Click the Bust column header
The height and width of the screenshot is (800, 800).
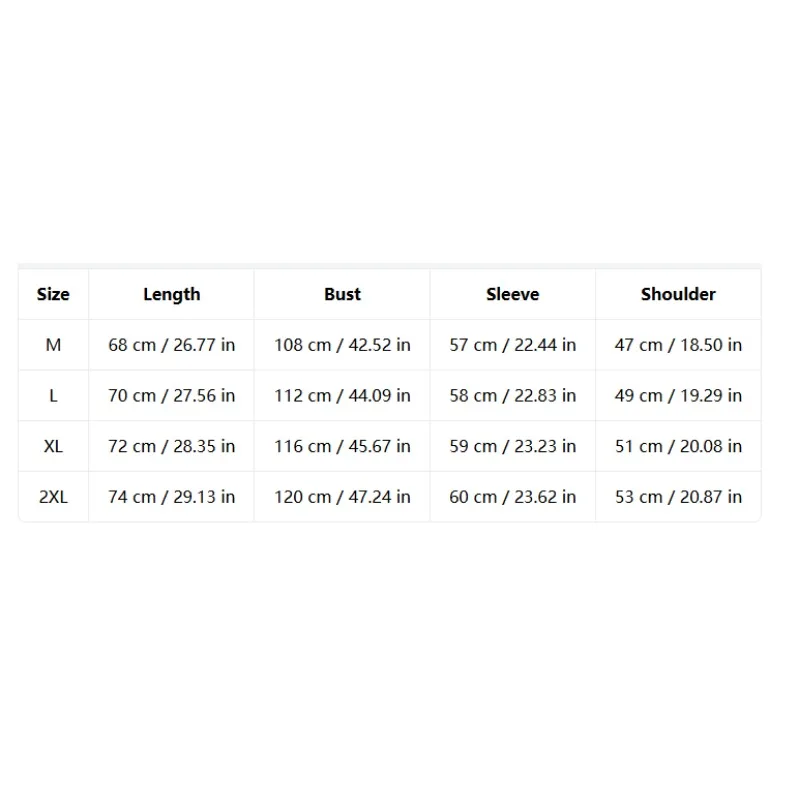342,294
